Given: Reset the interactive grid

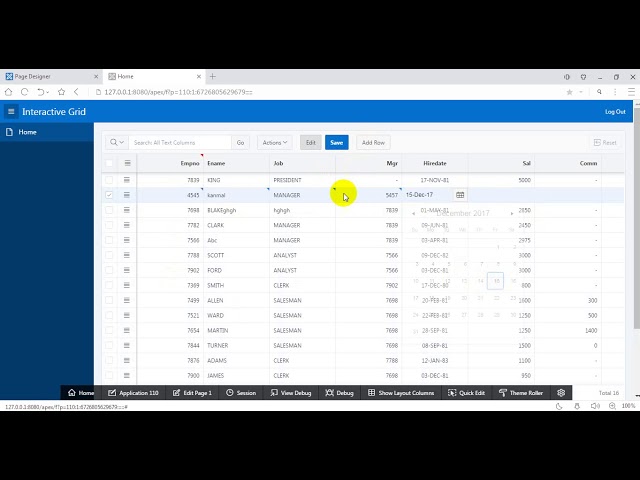Looking at the screenshot, I should coord(605,142).
